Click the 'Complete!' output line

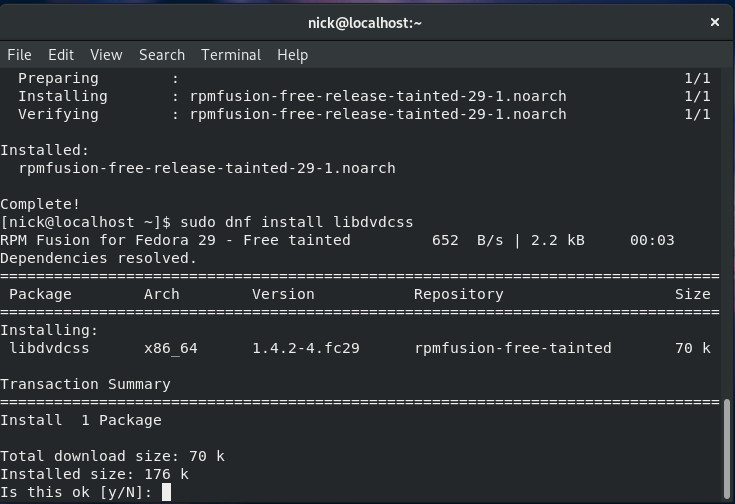pos(40,204)
